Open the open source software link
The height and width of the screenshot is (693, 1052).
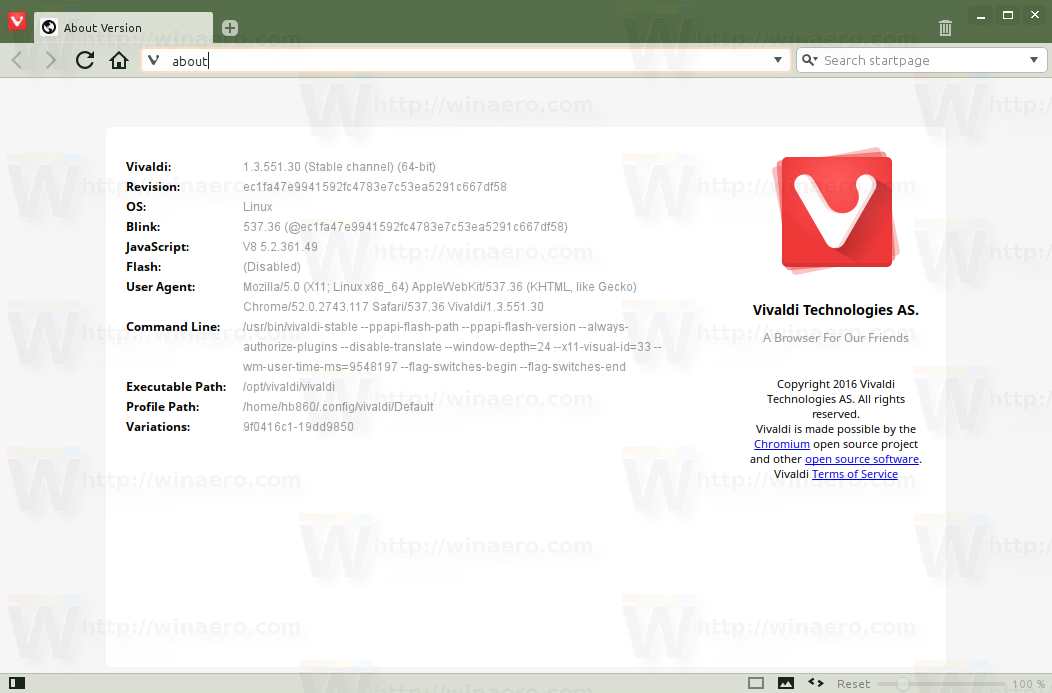tap(862, 459)
